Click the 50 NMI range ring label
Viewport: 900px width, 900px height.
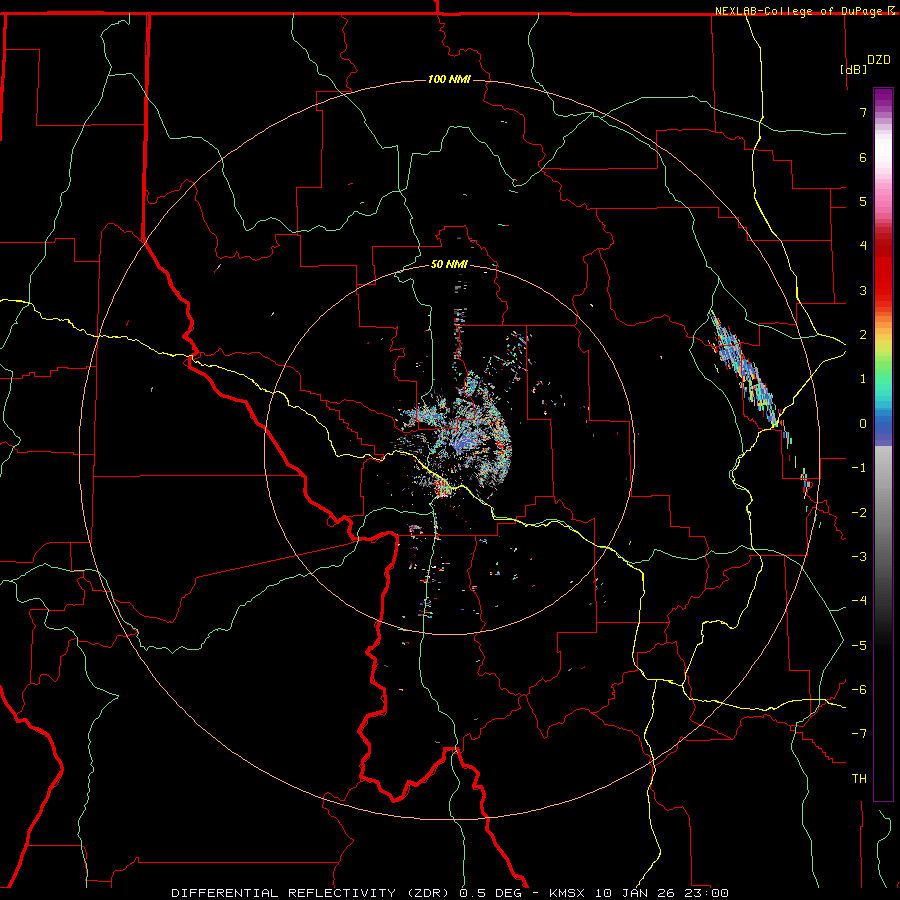coord(449,264)
